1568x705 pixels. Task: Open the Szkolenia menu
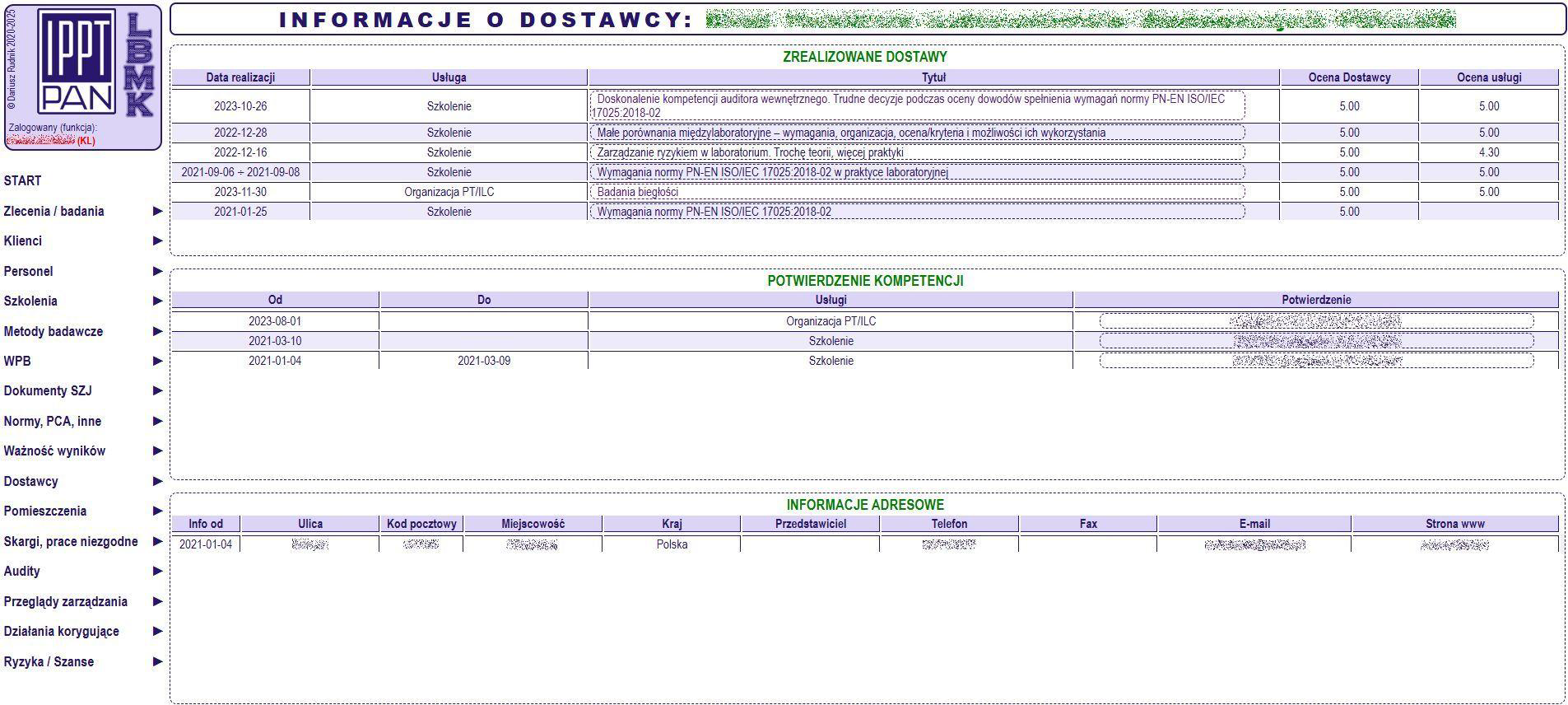coord(30,301)
